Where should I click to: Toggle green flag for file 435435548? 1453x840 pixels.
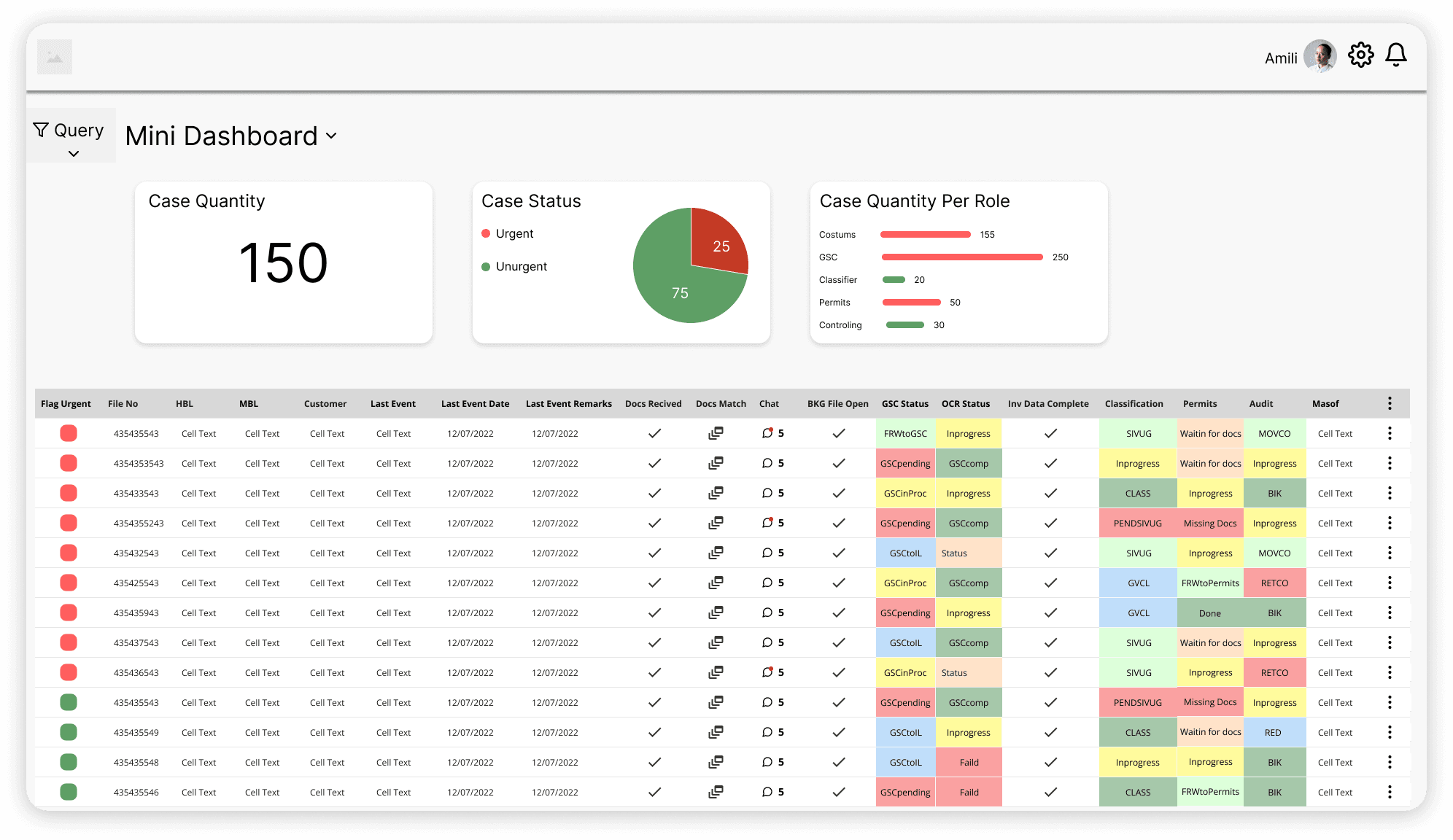click(69, 762)
